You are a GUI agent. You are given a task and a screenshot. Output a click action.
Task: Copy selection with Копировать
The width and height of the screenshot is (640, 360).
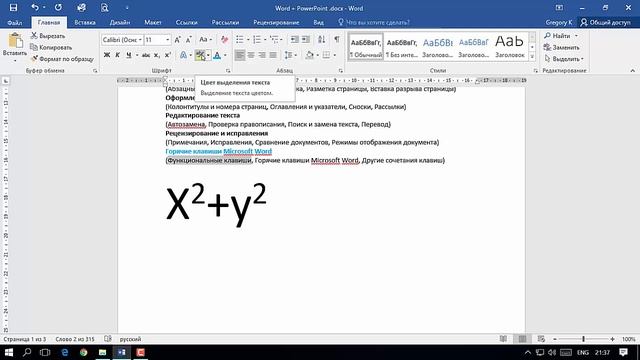(51, 47)
